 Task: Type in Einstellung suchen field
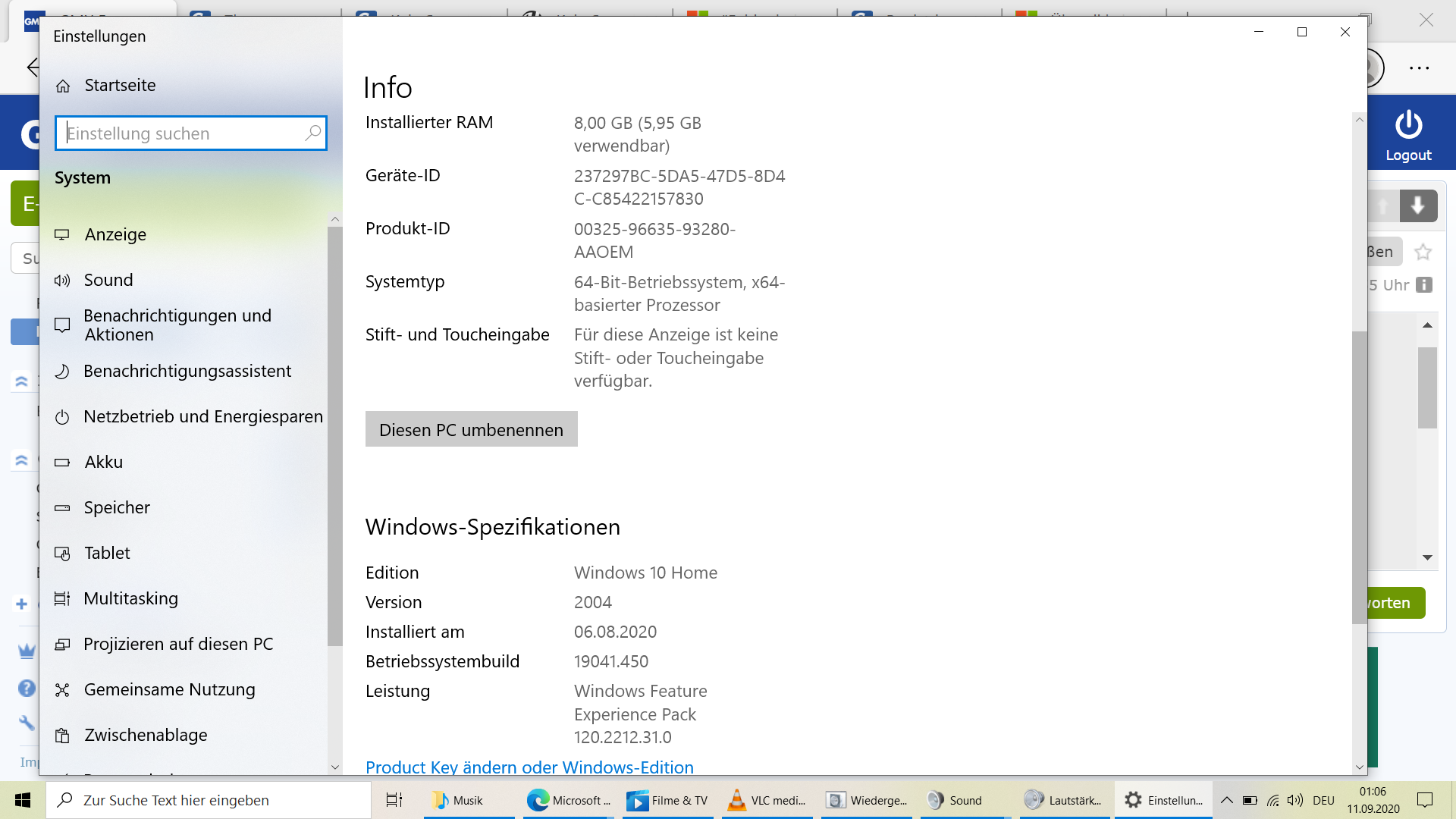click(182, 133)
